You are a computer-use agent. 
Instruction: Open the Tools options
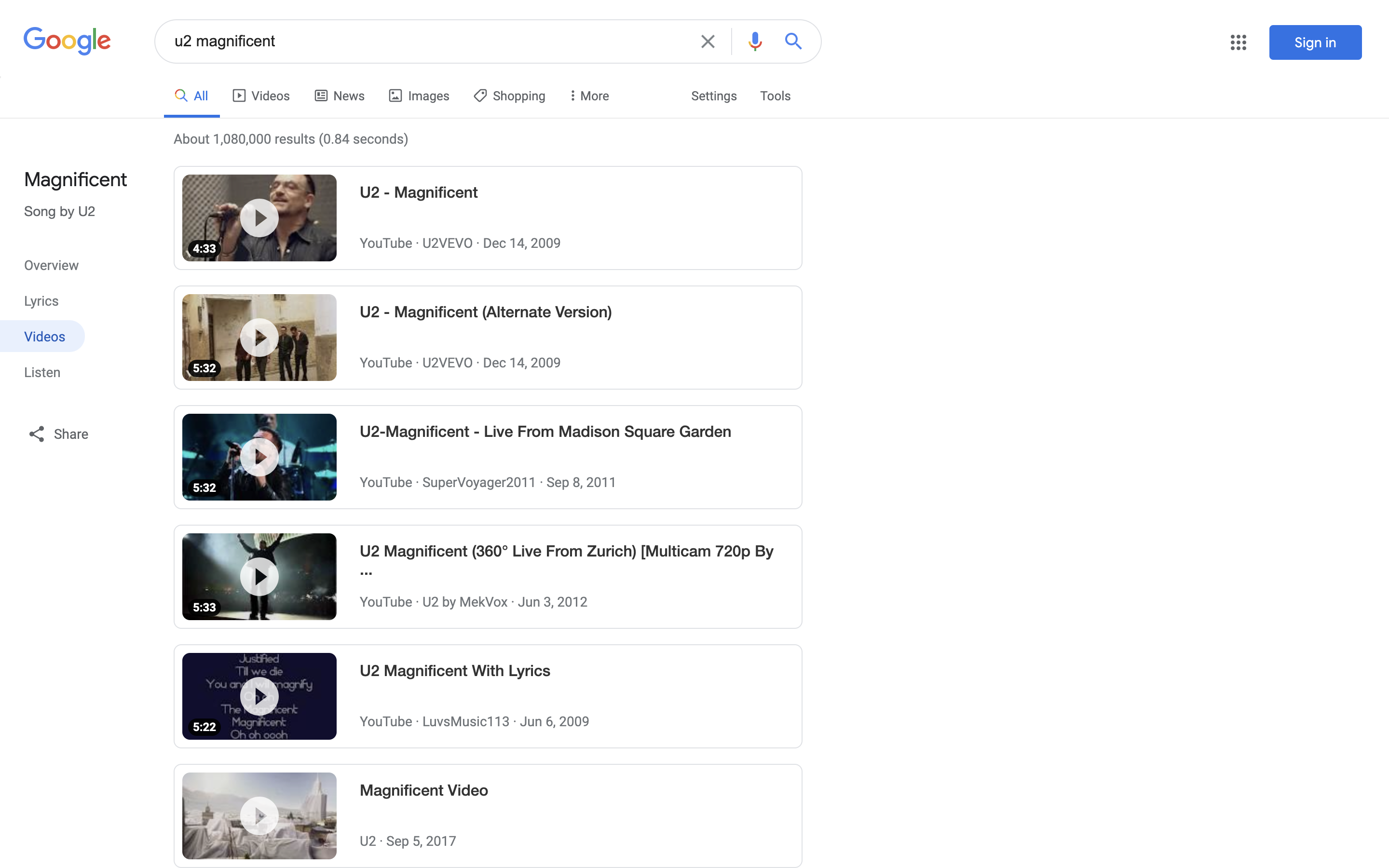tap(775, 96)
